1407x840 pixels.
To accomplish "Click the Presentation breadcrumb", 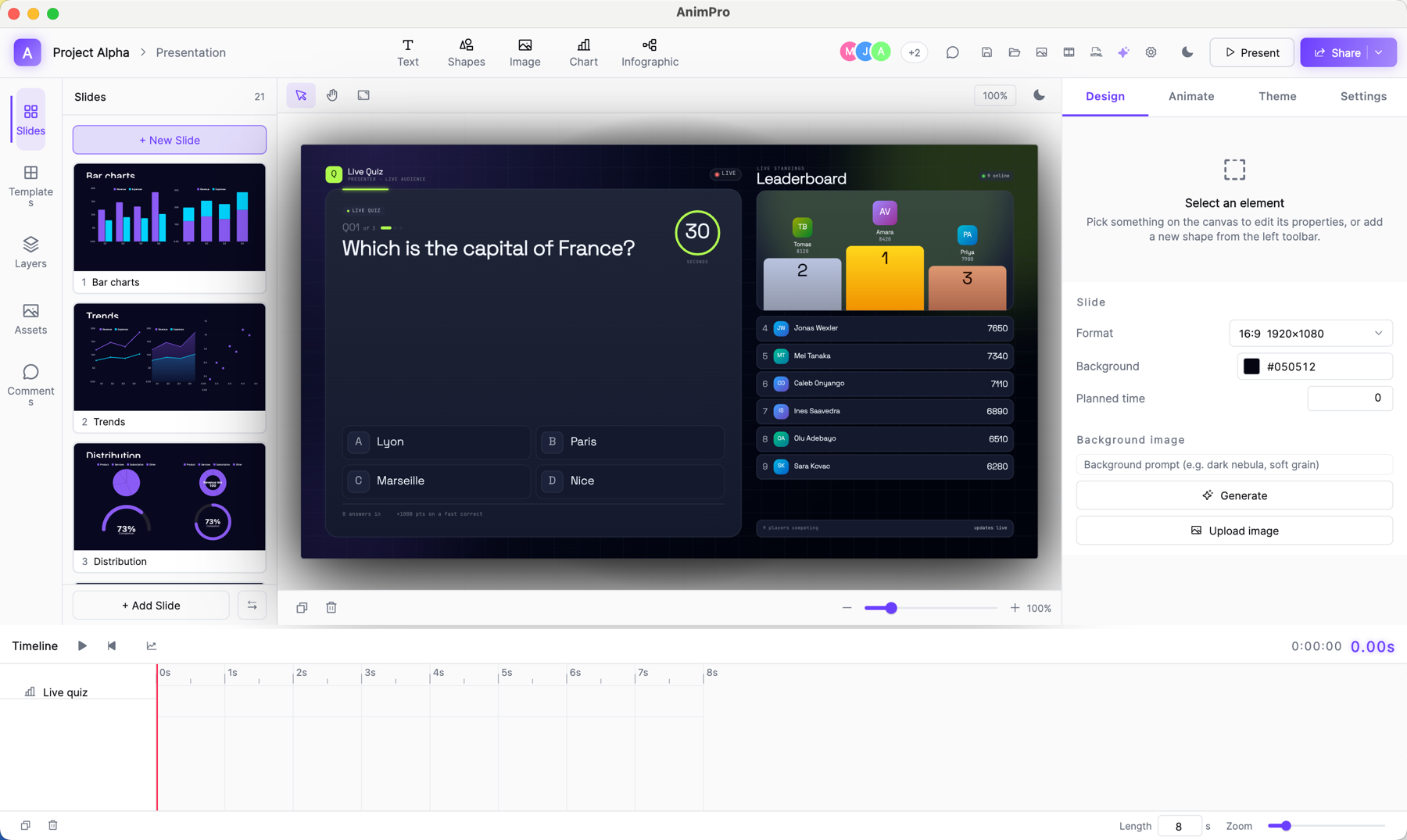I will 191,52.
